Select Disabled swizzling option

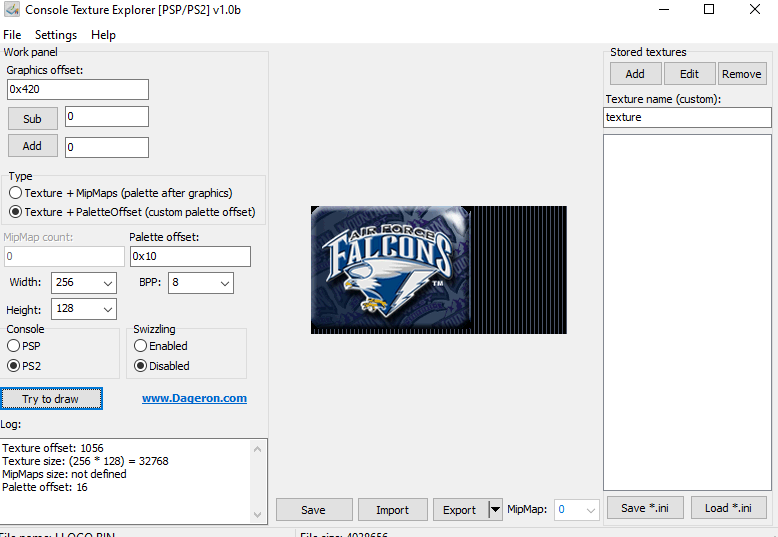coord(162,366)
